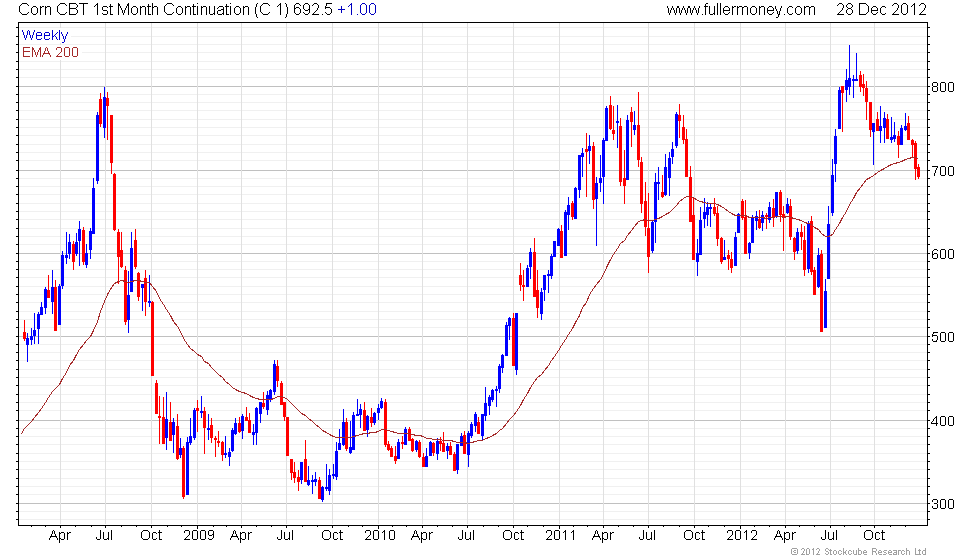Click the '800' price axis label
This screenshot has height=560, width=980.
coord(942,88)
